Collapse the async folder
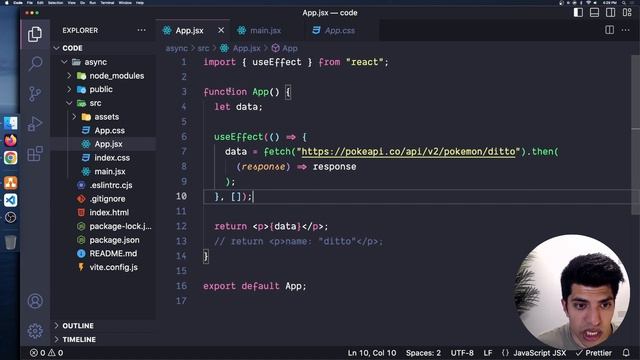The image size is (640, 360). [x=64, y=62]
